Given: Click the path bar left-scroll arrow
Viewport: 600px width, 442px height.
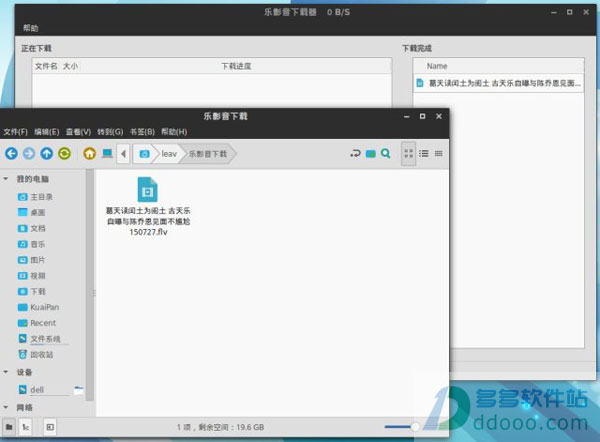Looking at the screenshot, I should point(123,154).
